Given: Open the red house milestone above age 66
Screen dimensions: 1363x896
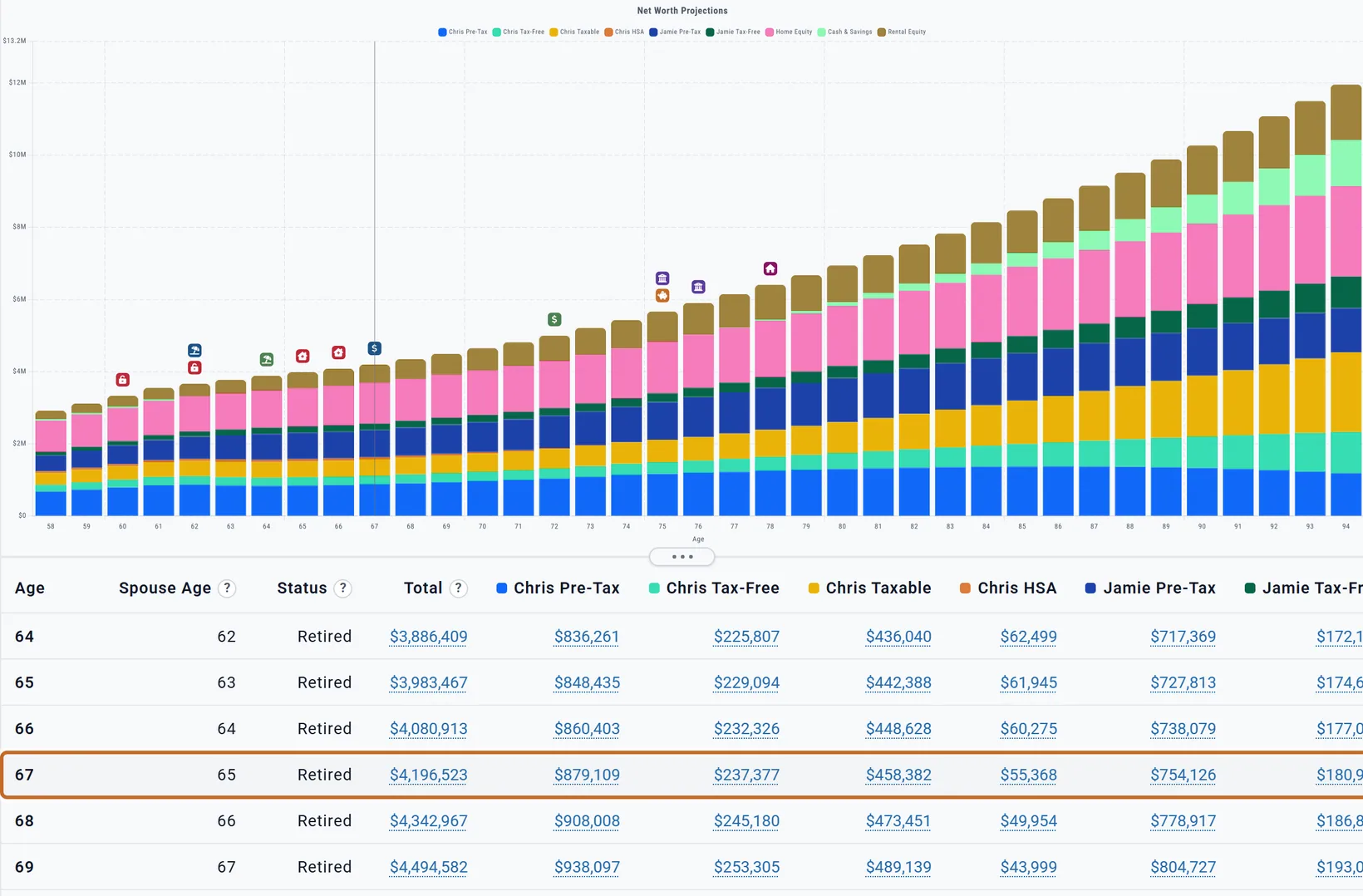Looking at the screenshot, I should (x=338, y=352).
